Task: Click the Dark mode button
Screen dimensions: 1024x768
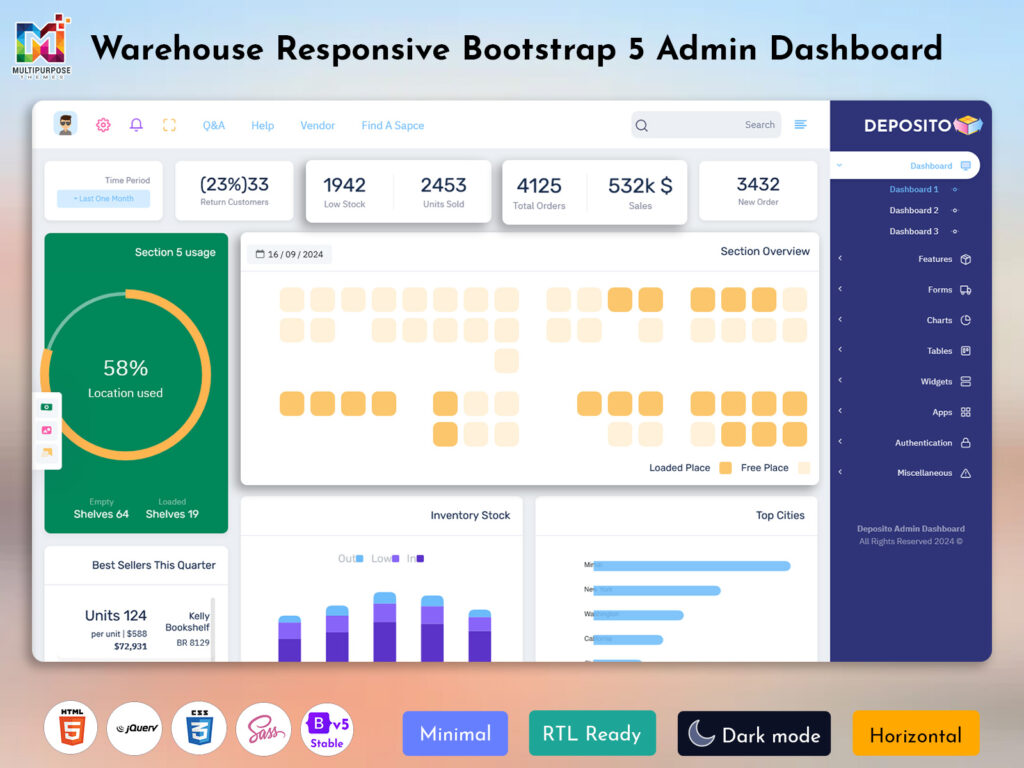Action: click(x=753, y=733)
